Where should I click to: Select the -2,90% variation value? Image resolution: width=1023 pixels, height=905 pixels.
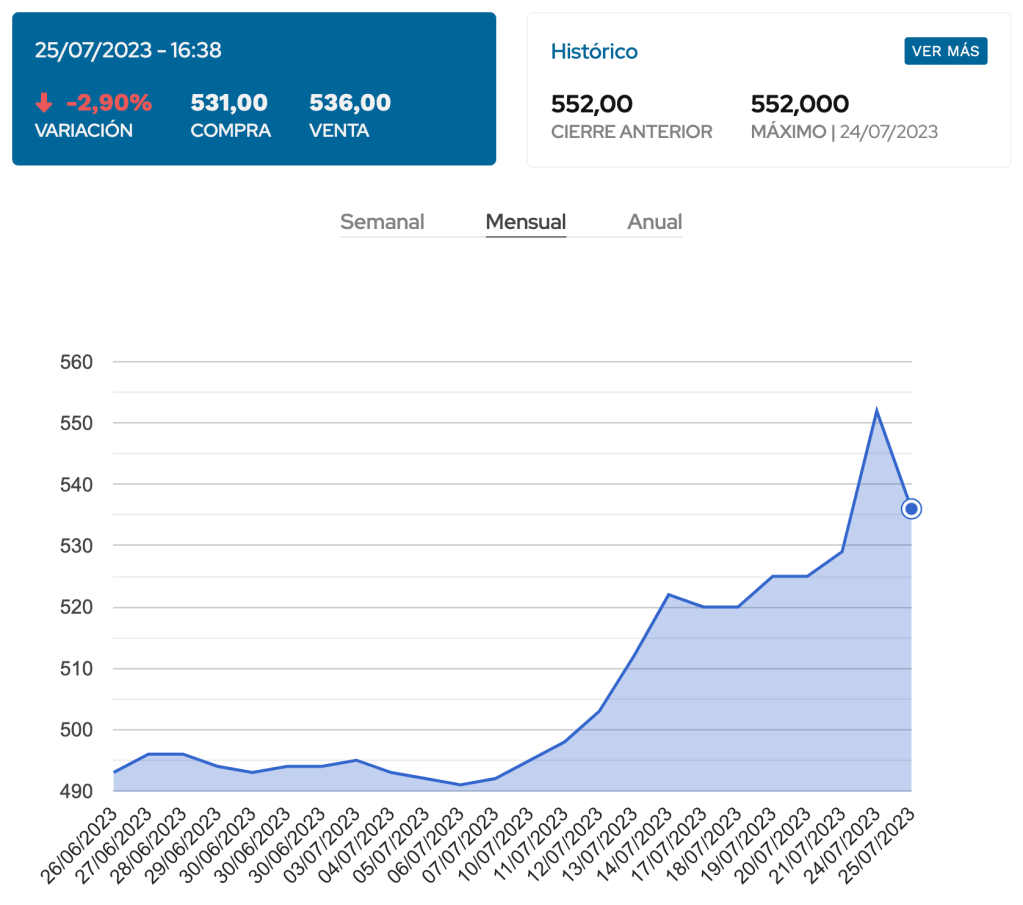coord(109,103)
